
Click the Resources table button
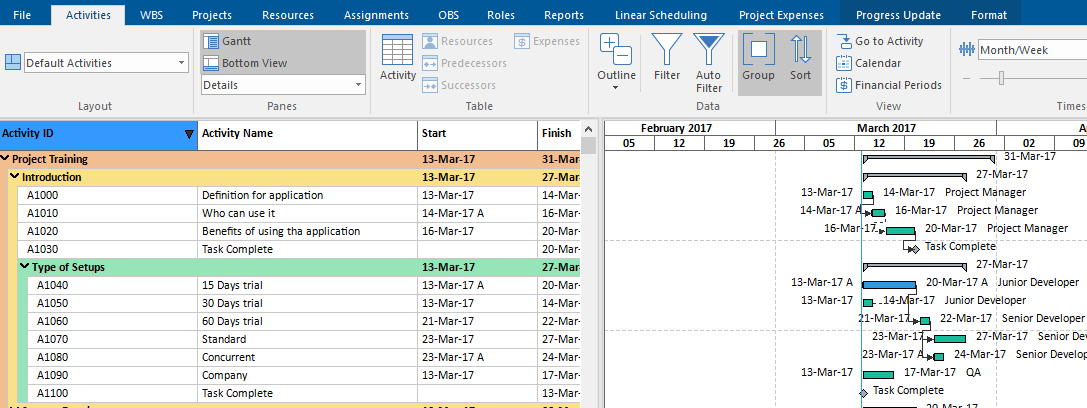coord(458,42)
